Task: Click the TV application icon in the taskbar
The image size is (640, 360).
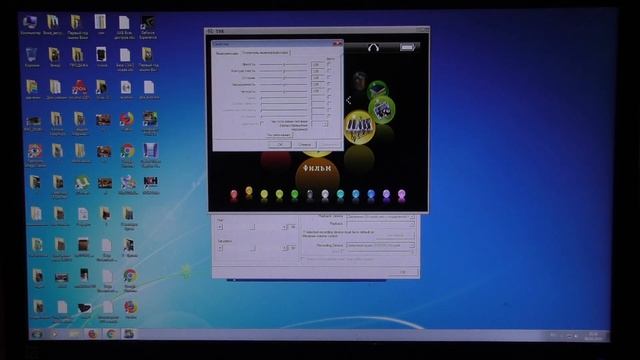Action: coord(129,334)
